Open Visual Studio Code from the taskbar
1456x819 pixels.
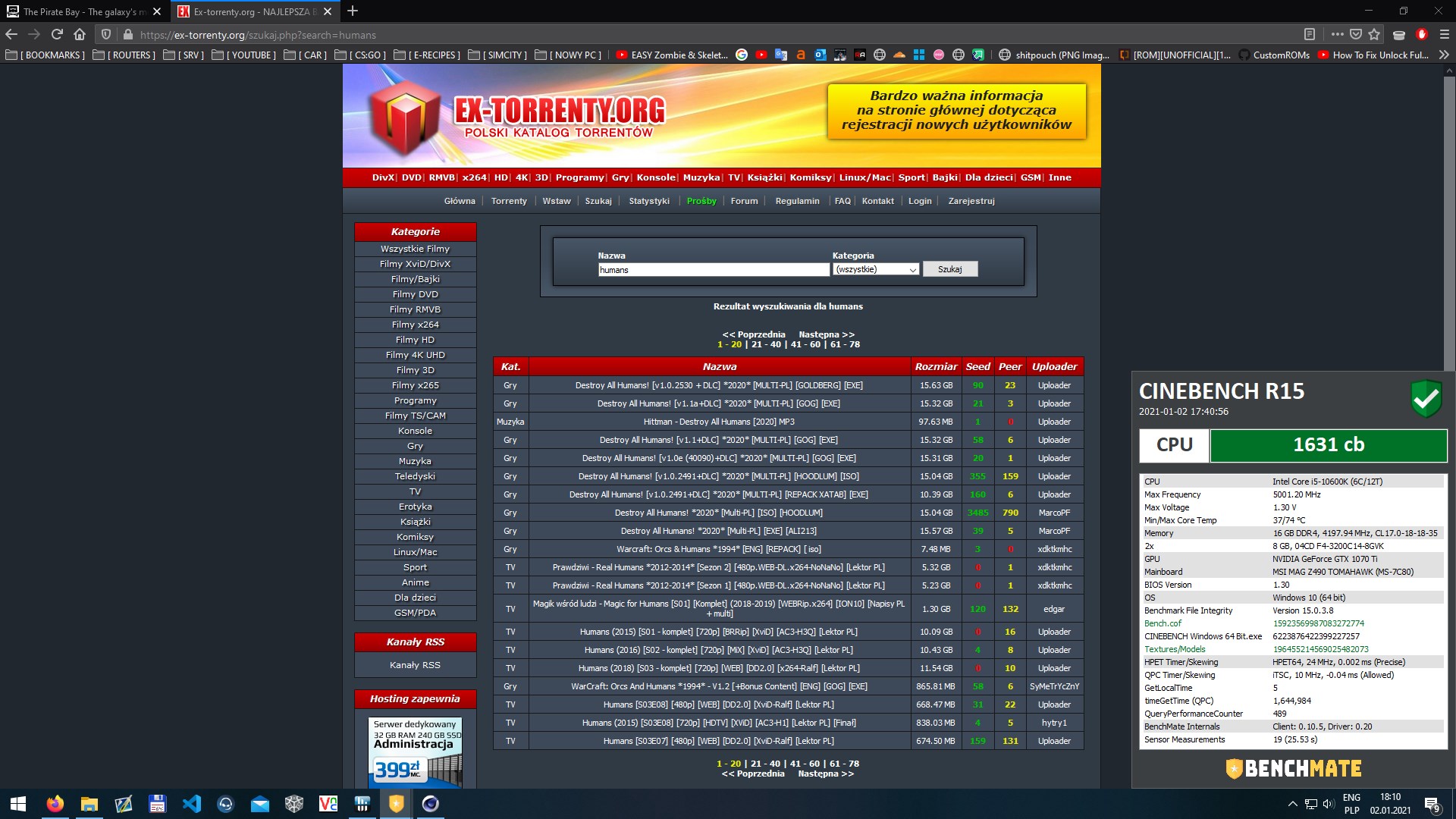[x=192, y=804]
